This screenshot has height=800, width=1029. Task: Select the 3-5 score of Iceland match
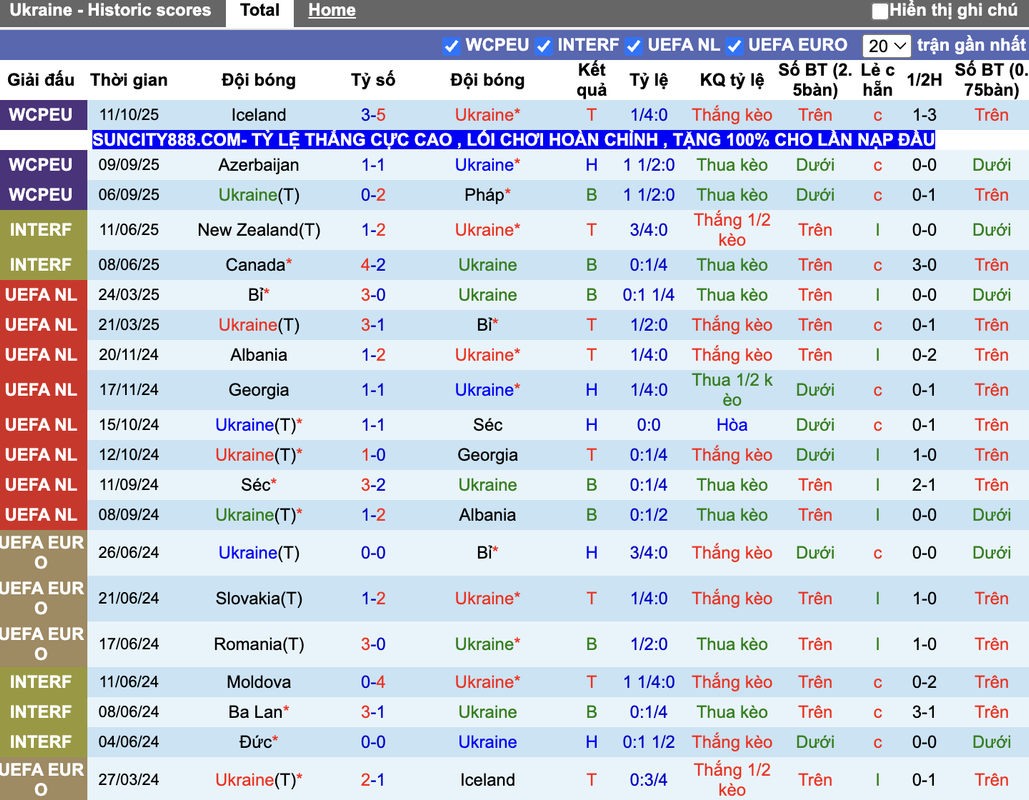tap(373, 115)
